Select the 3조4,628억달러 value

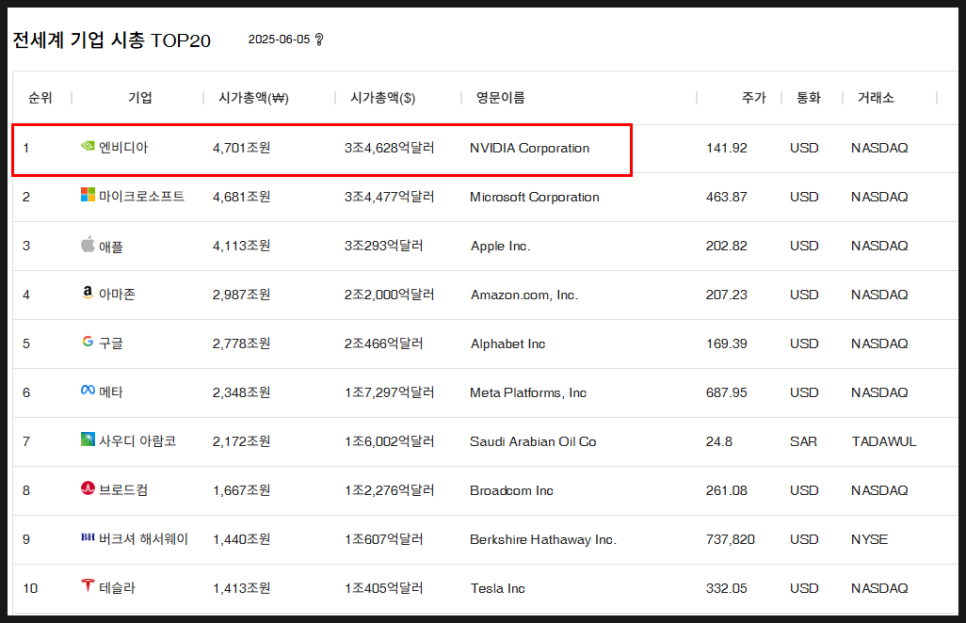389,148
